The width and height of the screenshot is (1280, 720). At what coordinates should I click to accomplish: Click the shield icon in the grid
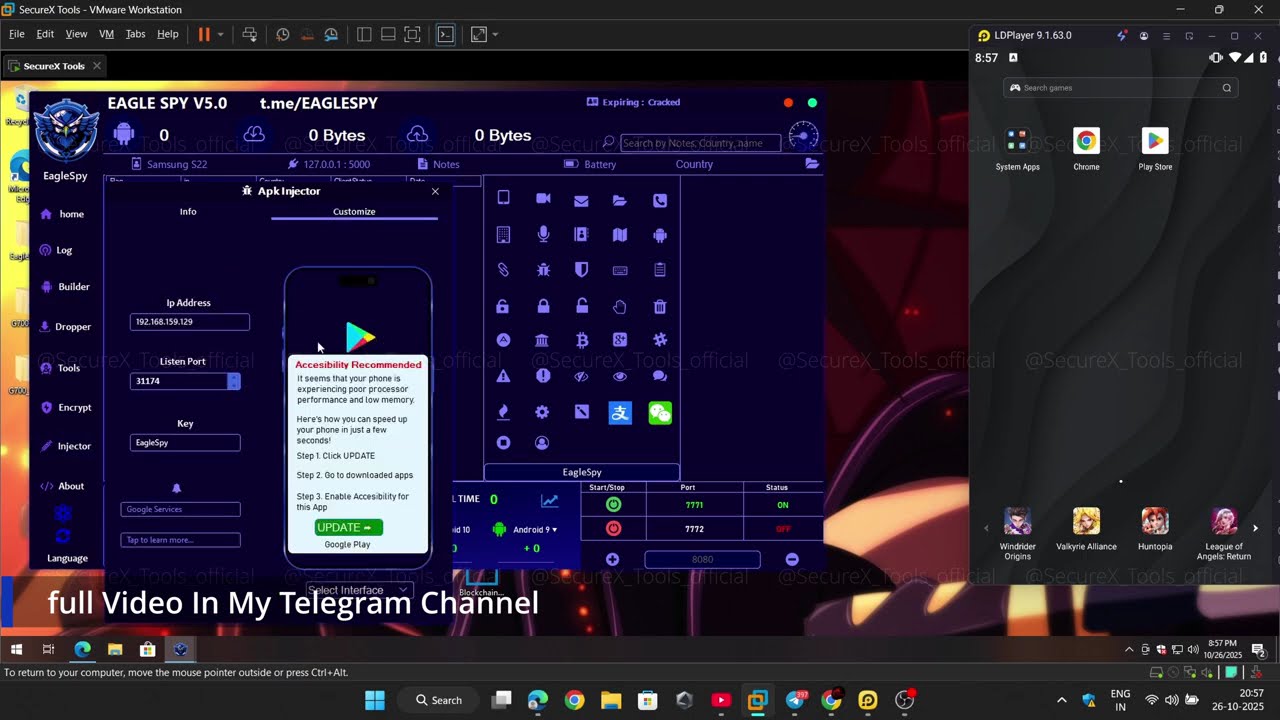(x=581, y=270)
